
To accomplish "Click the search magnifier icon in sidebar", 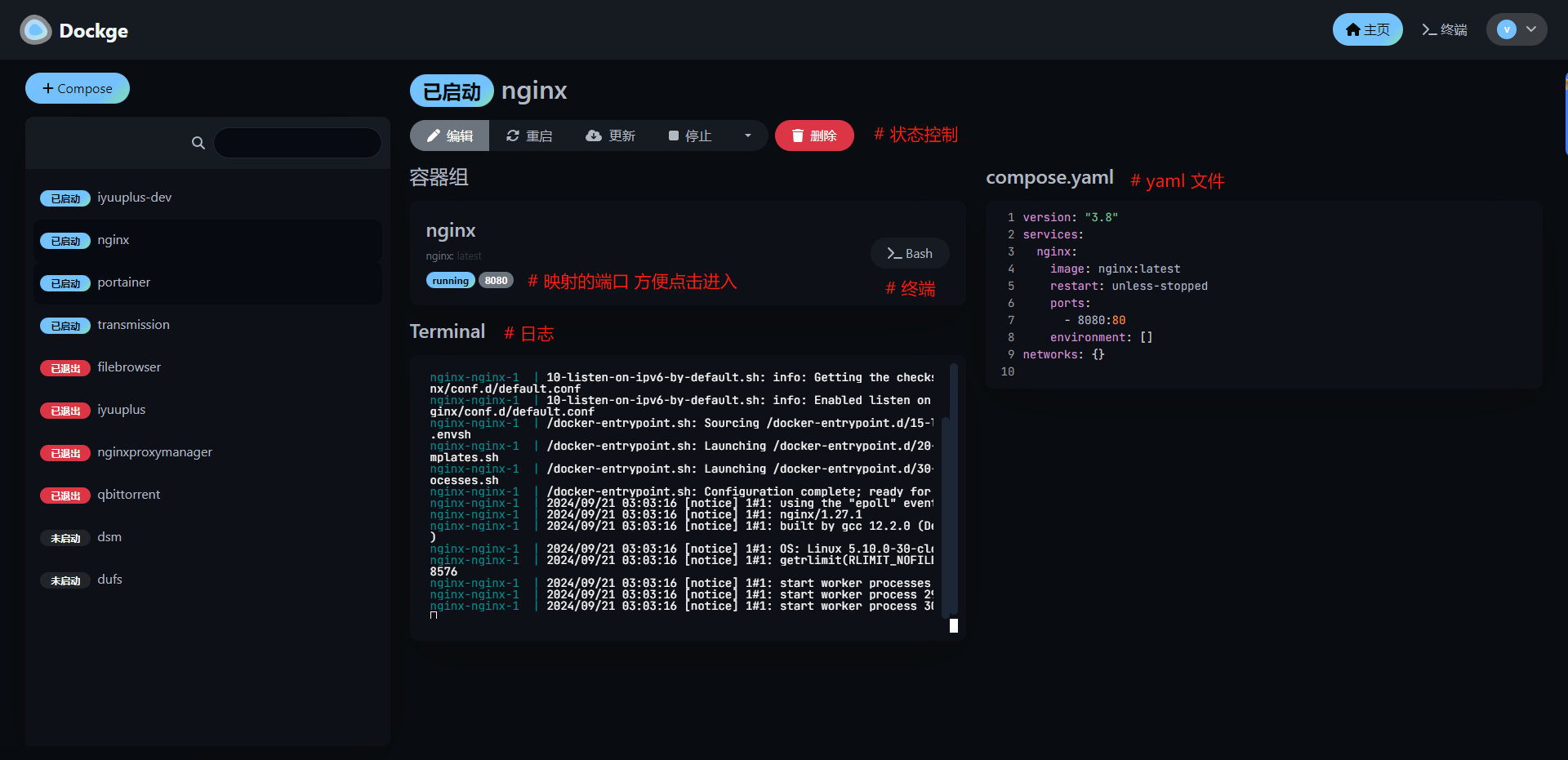I will 198,143.
